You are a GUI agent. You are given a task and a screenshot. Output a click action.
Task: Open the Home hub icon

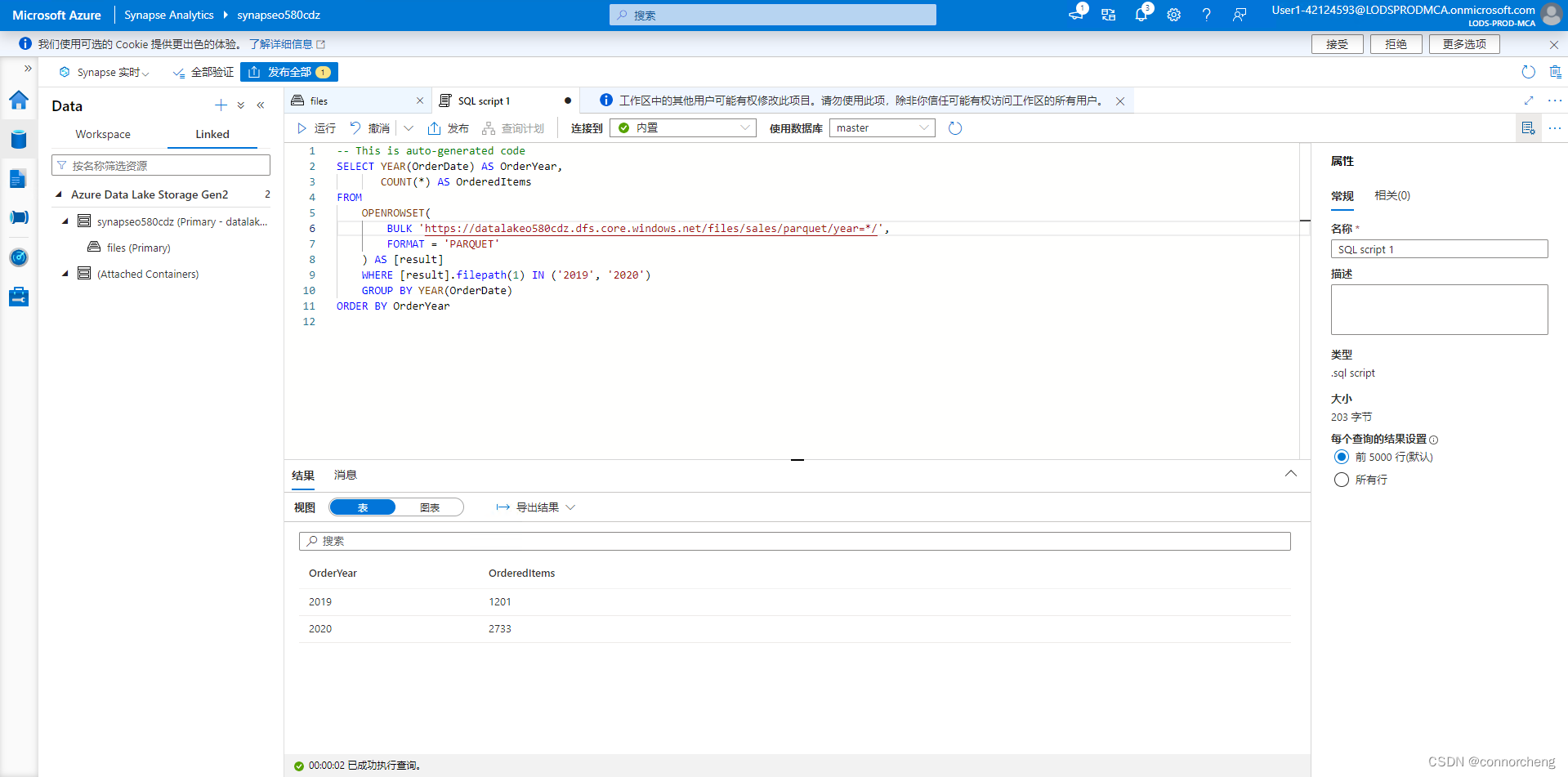[x=19, y=100]
